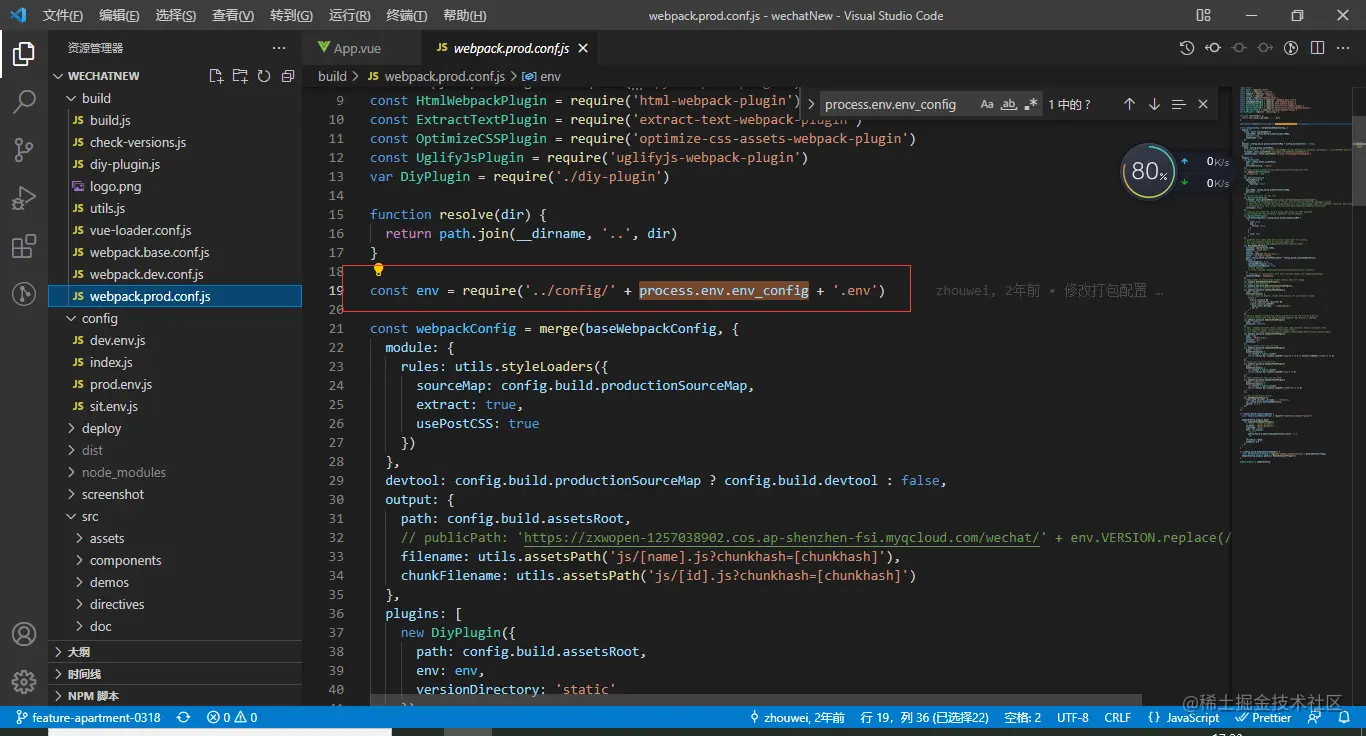Open the 终端(T) menu
Viewport: 1366px width, 736px height.
406,15
